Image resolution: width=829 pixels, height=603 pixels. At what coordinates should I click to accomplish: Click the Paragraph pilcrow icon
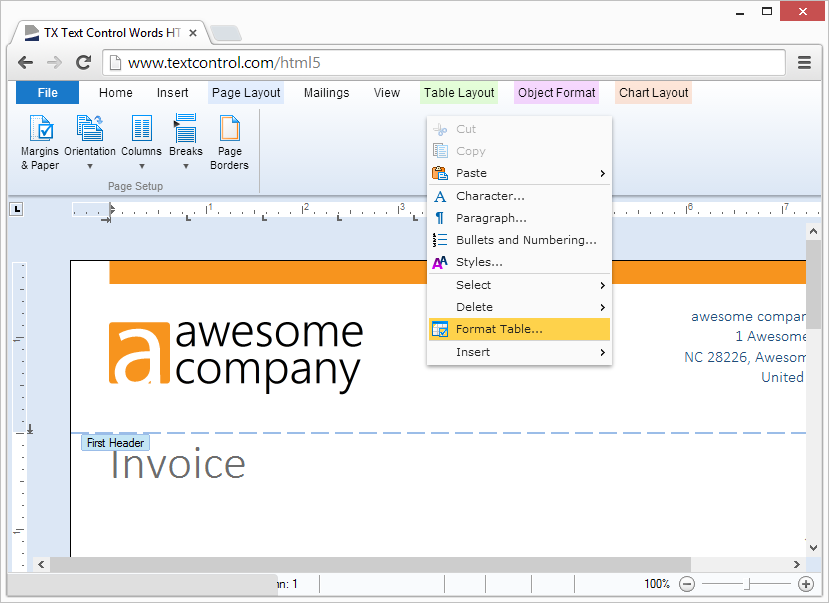tap(440, 218)
